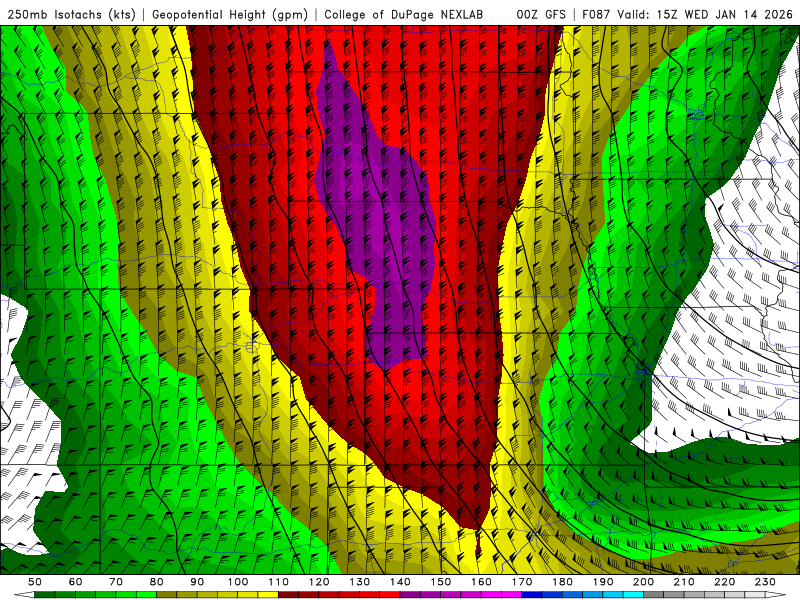Click the 60 value on the color scale
Screen dimensions: 800x600
(76, 582)
